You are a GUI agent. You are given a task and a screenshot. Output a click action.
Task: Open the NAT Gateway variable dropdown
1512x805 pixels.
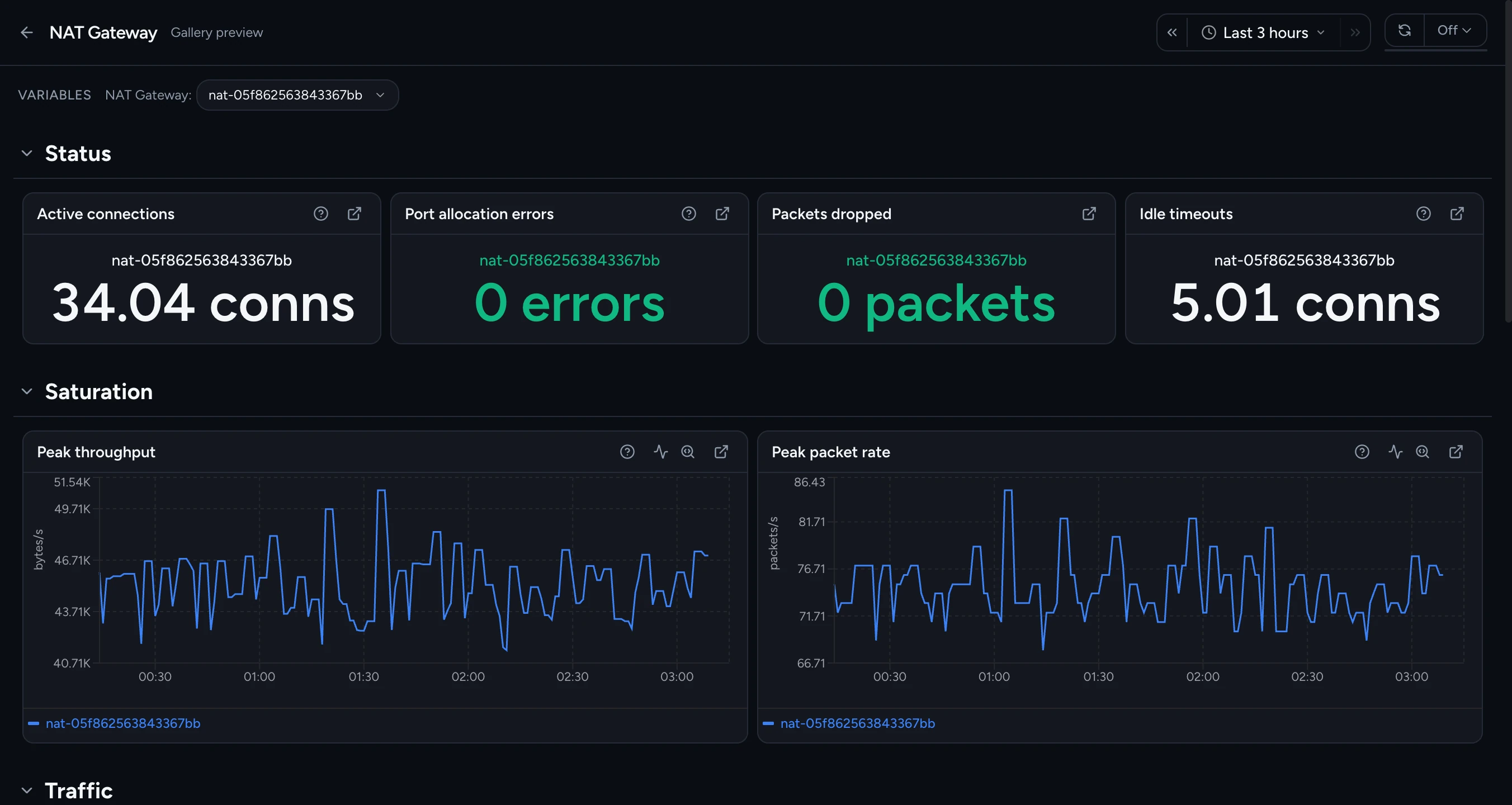coord(297,95)
